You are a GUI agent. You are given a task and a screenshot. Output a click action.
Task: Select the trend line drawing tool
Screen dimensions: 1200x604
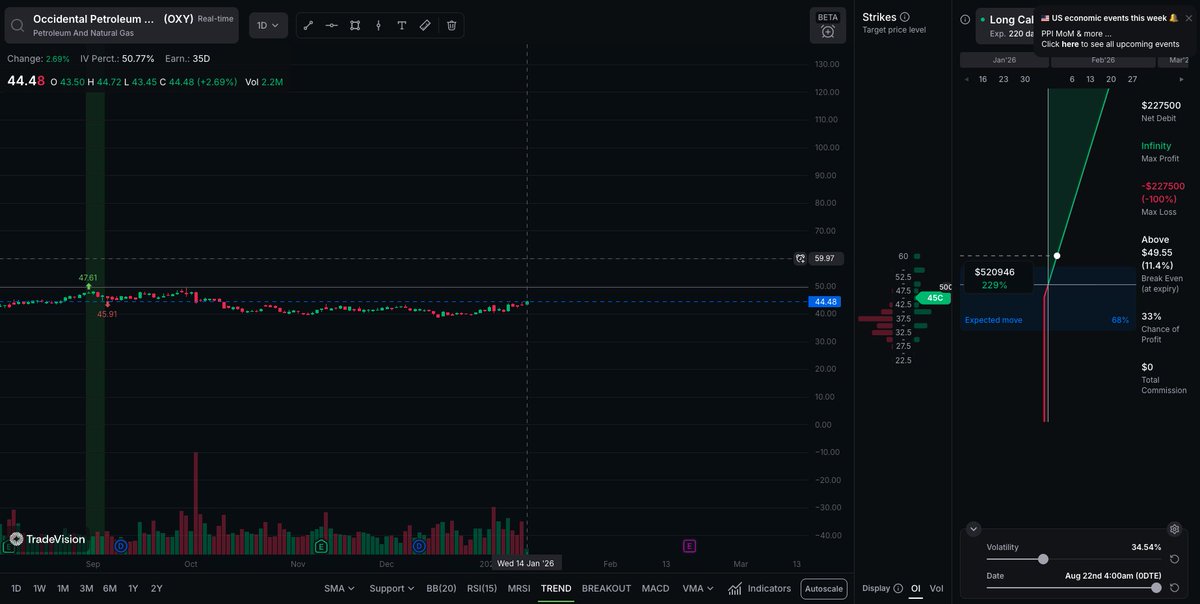(308, 25)
